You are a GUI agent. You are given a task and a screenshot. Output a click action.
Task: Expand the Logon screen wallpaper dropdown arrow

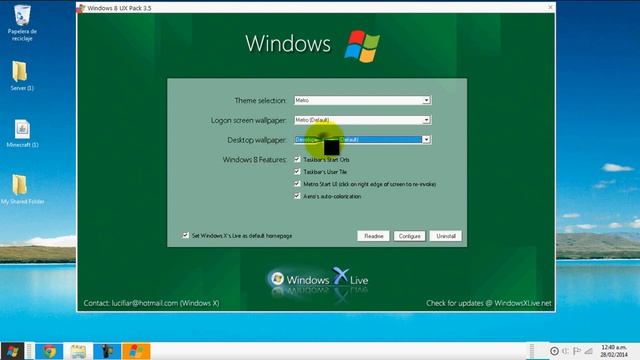426,120
